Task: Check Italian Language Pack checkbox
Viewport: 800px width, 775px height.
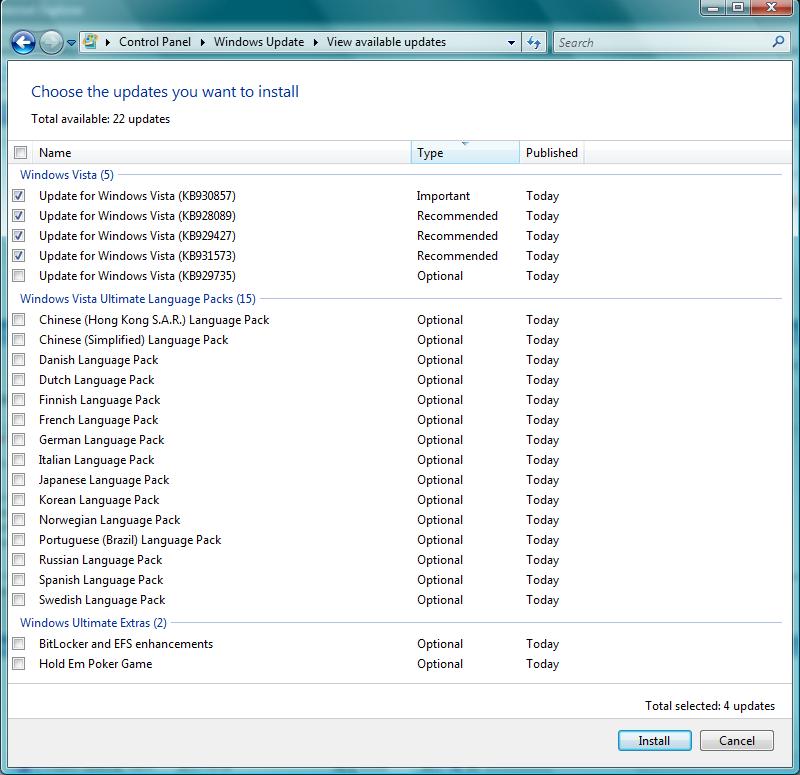Action: 19,459
